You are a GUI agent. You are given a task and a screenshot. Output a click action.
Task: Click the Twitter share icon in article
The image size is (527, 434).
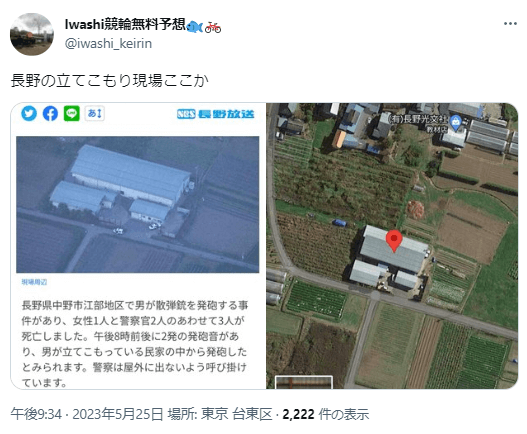click(x=29, y=113)
